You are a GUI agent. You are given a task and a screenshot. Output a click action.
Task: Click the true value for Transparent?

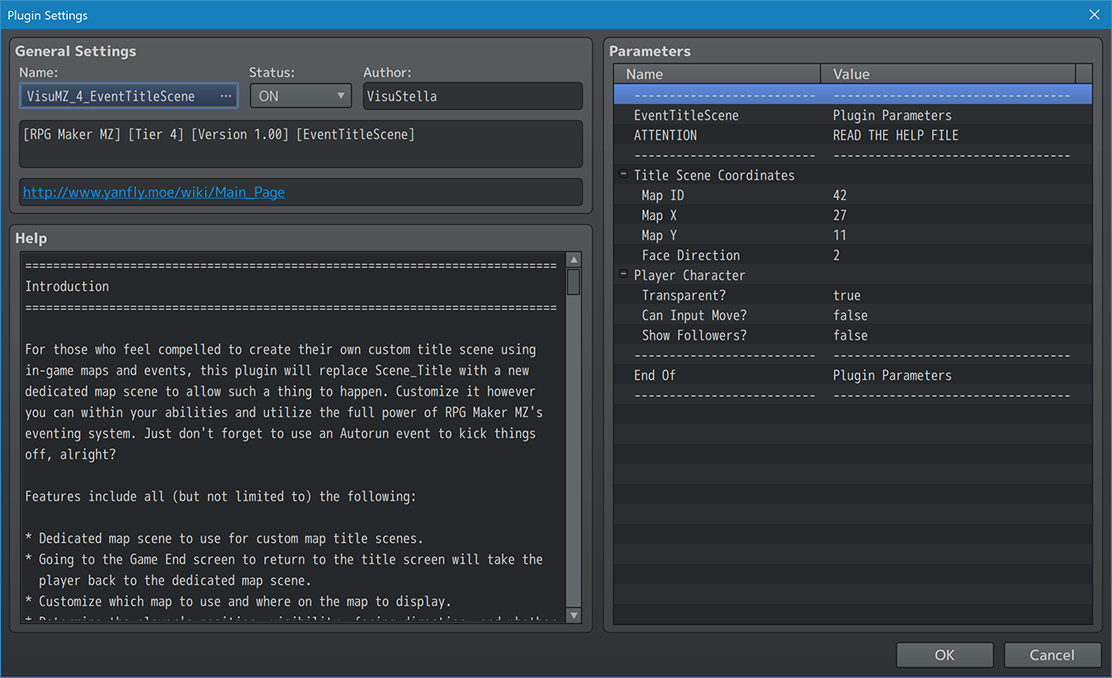click(847, 295)
